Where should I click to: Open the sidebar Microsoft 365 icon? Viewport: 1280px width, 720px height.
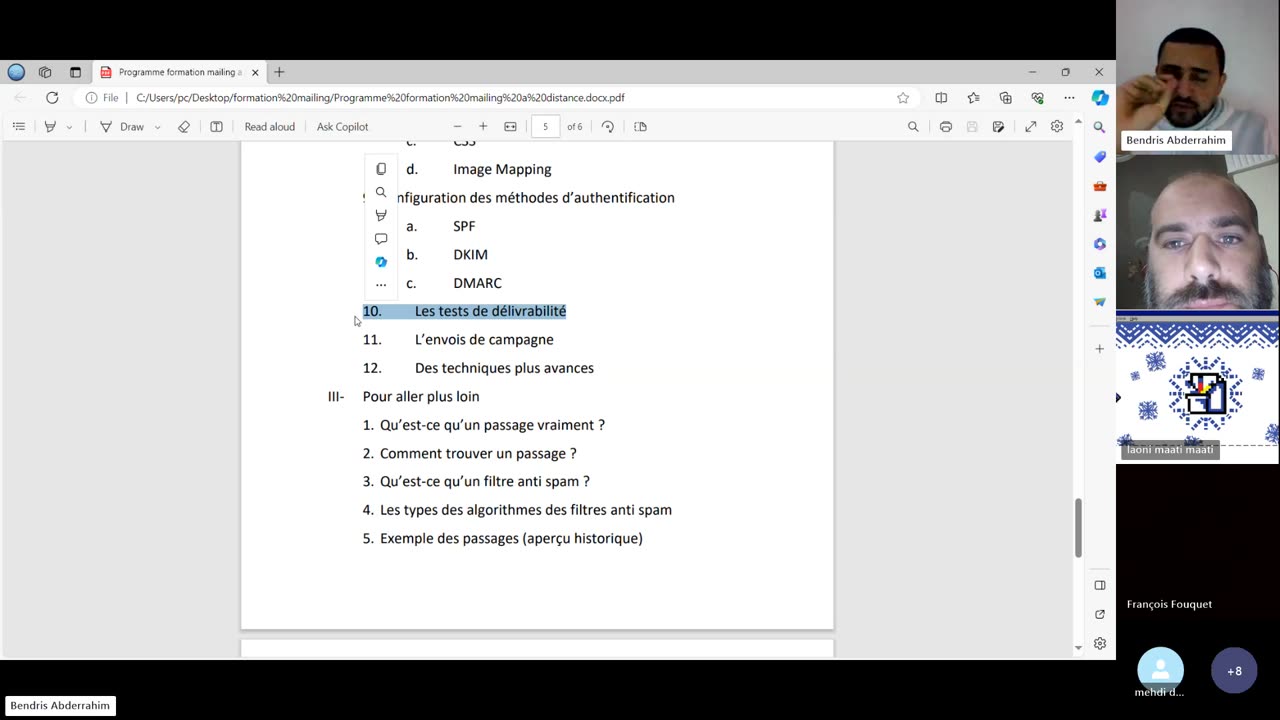[x=1100, y=244]
